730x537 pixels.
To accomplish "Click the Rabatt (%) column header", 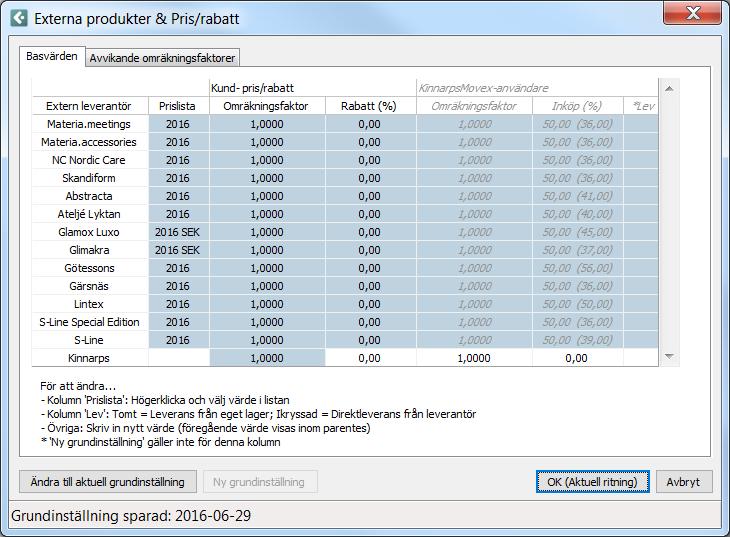I will [x=370, y=106].
